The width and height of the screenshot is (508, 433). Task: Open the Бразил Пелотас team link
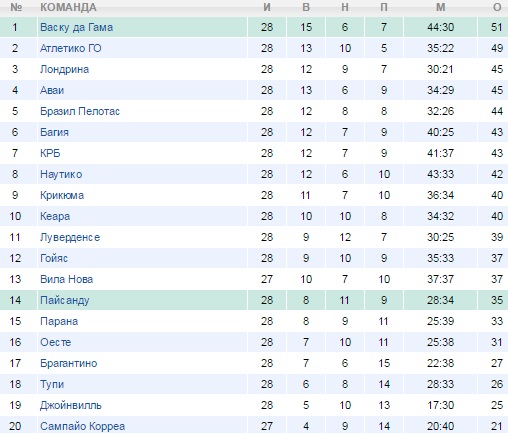point(80,111)
